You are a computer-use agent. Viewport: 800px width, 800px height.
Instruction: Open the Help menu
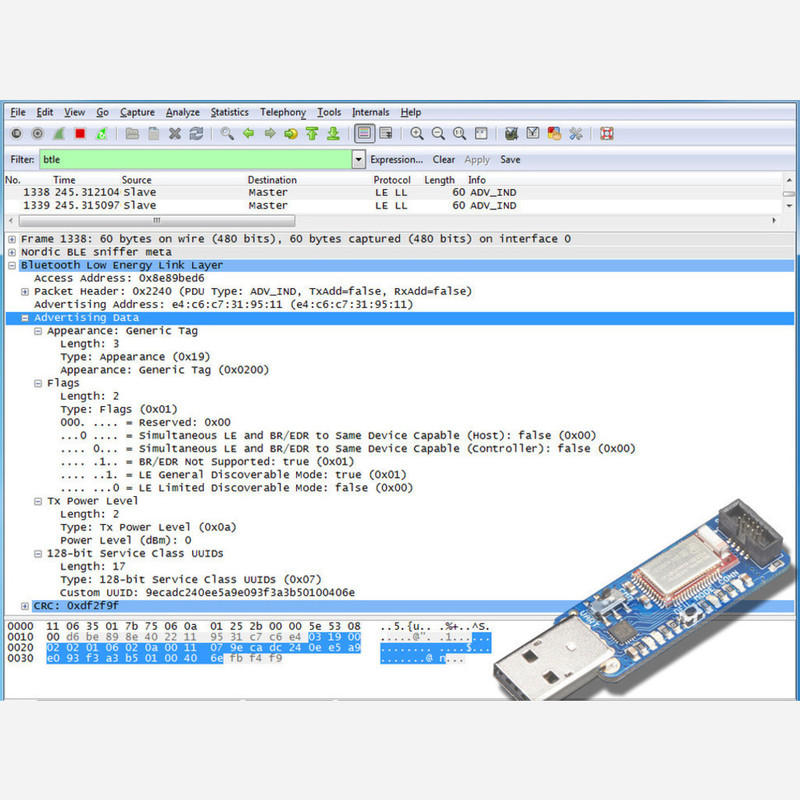tap(411, 112)
